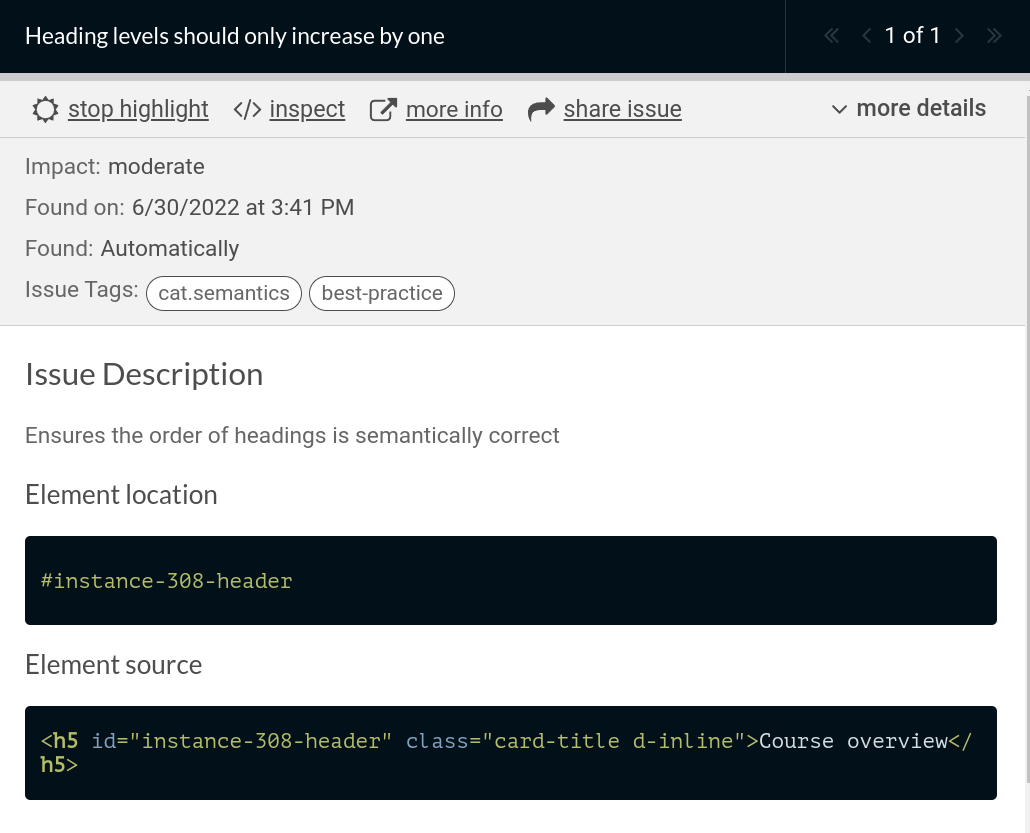Click the highlight sun icon
The image size is (1030, 833).
tap(45, 109)
